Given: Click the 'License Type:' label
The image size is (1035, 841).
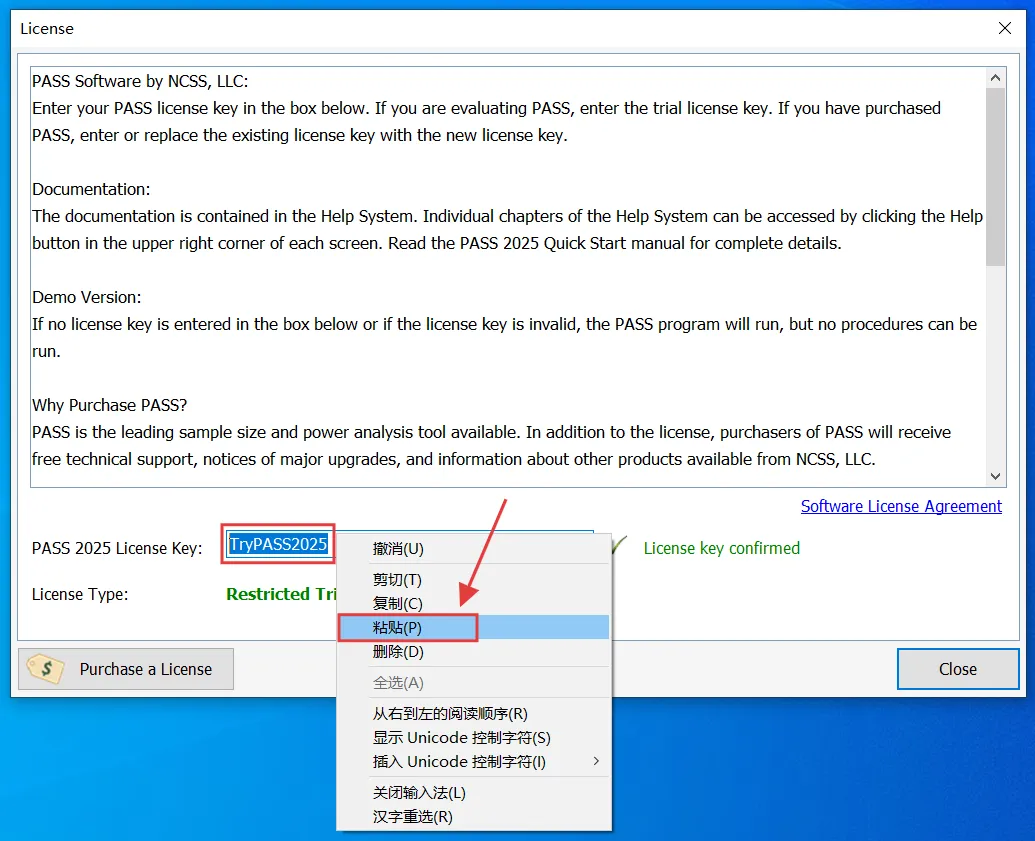Looking at the screenshot, I should 80,594.
